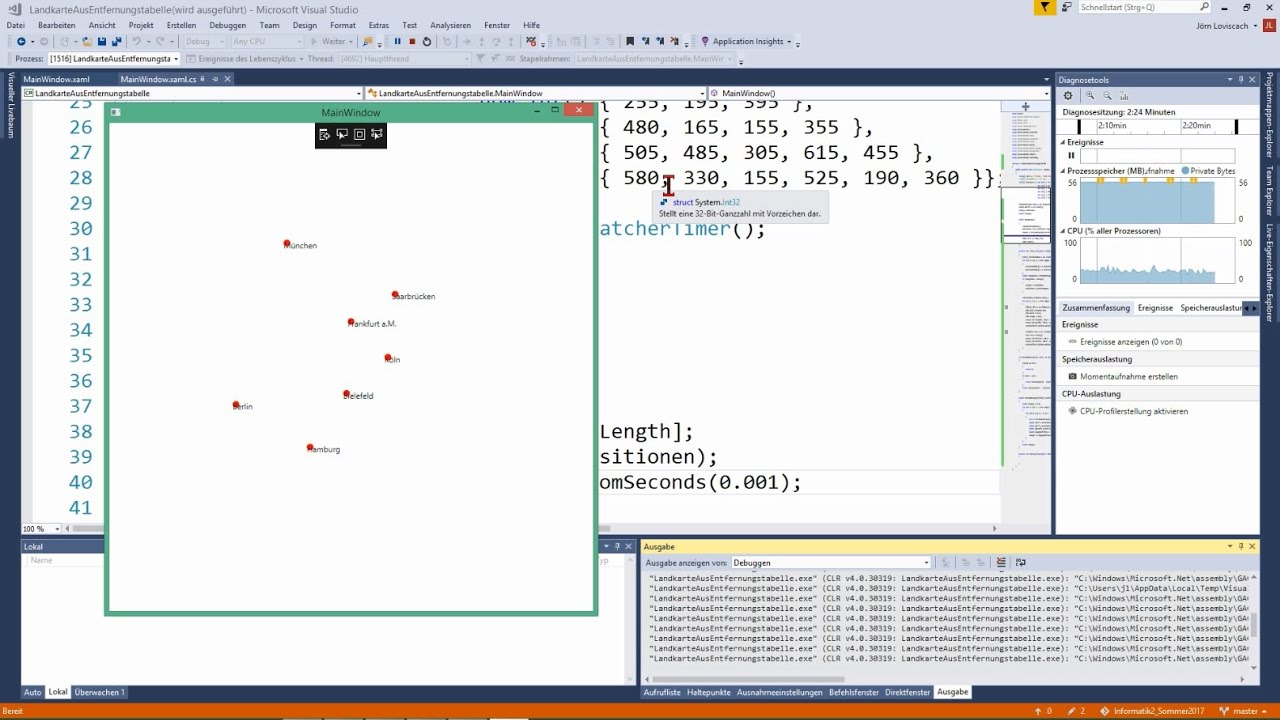Switch to the MainWindow.xaml tab

point(57,78)
